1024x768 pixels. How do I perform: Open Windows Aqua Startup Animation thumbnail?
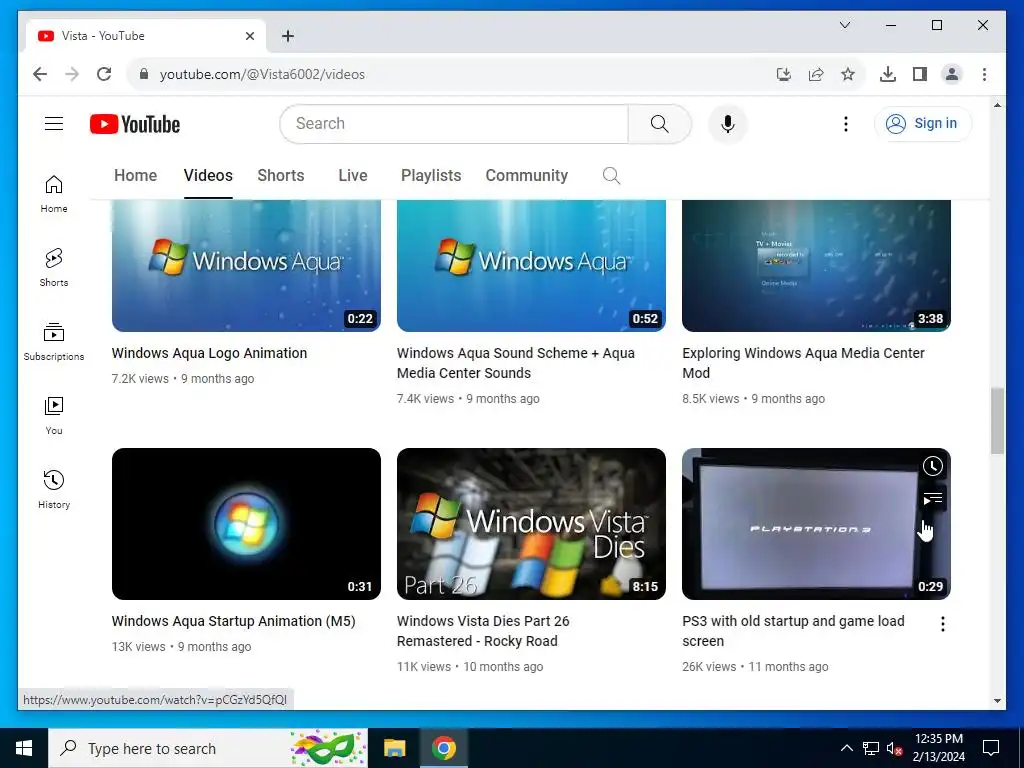246,524
